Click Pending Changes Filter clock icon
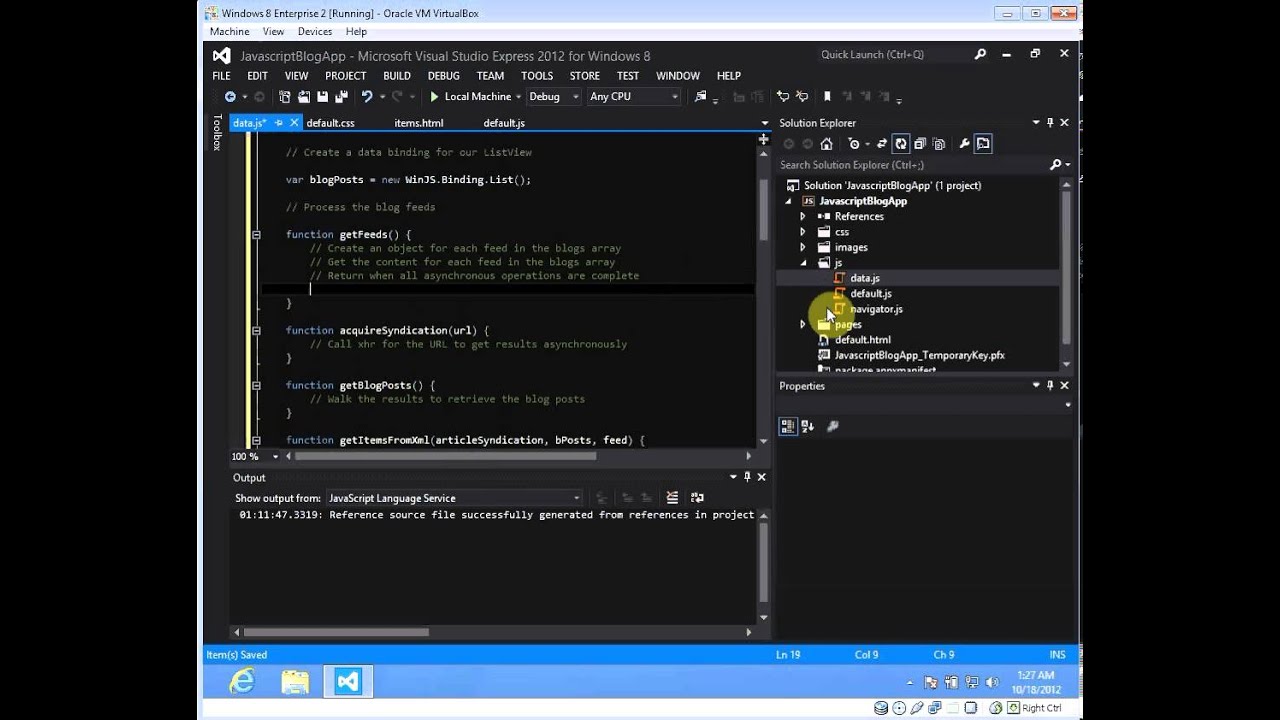Screen dimensions: 1280x720 854,144
